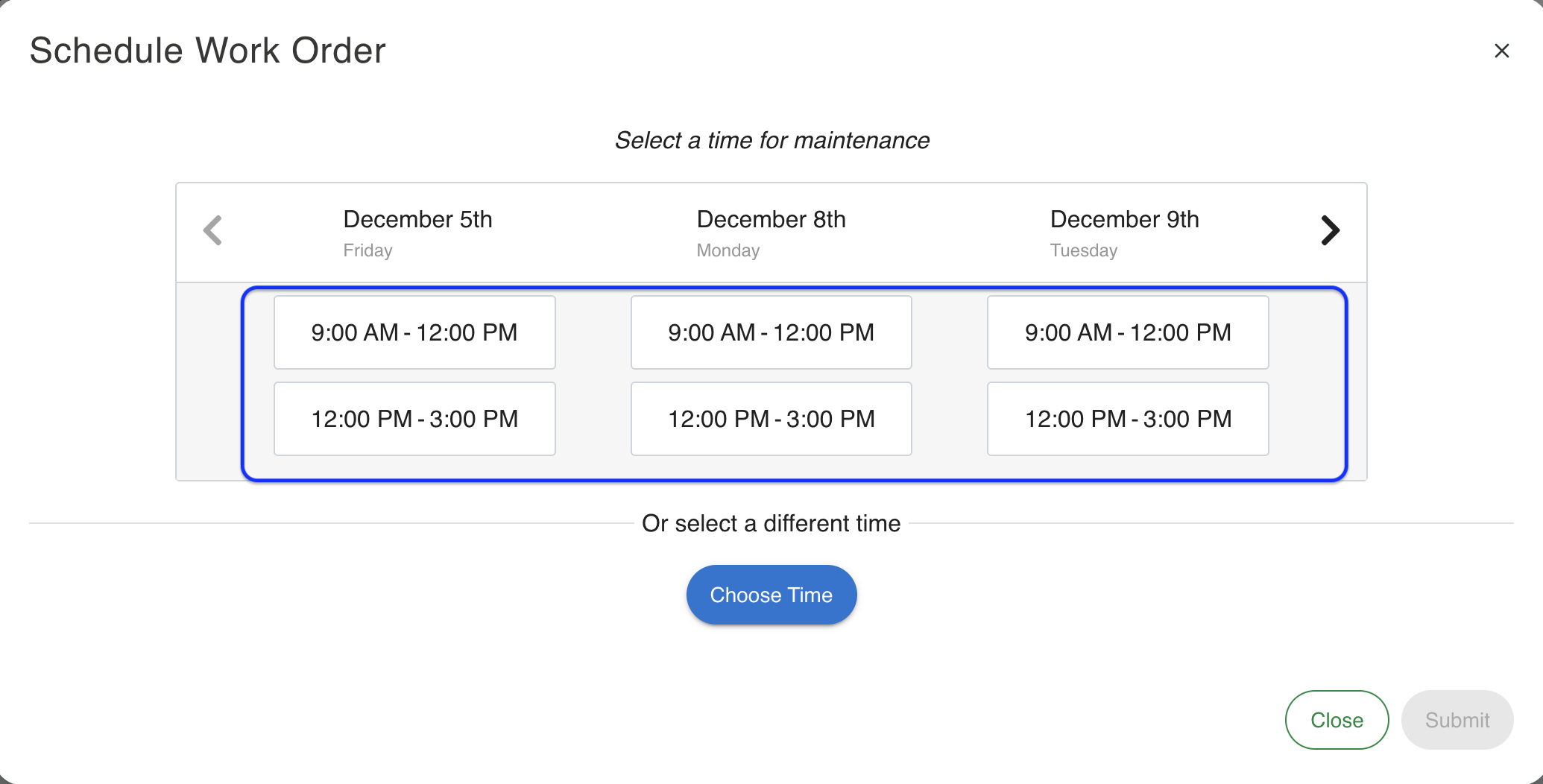Submit the work order schedule
The width and height of the screenshot is (1543, 784).
1457,720
